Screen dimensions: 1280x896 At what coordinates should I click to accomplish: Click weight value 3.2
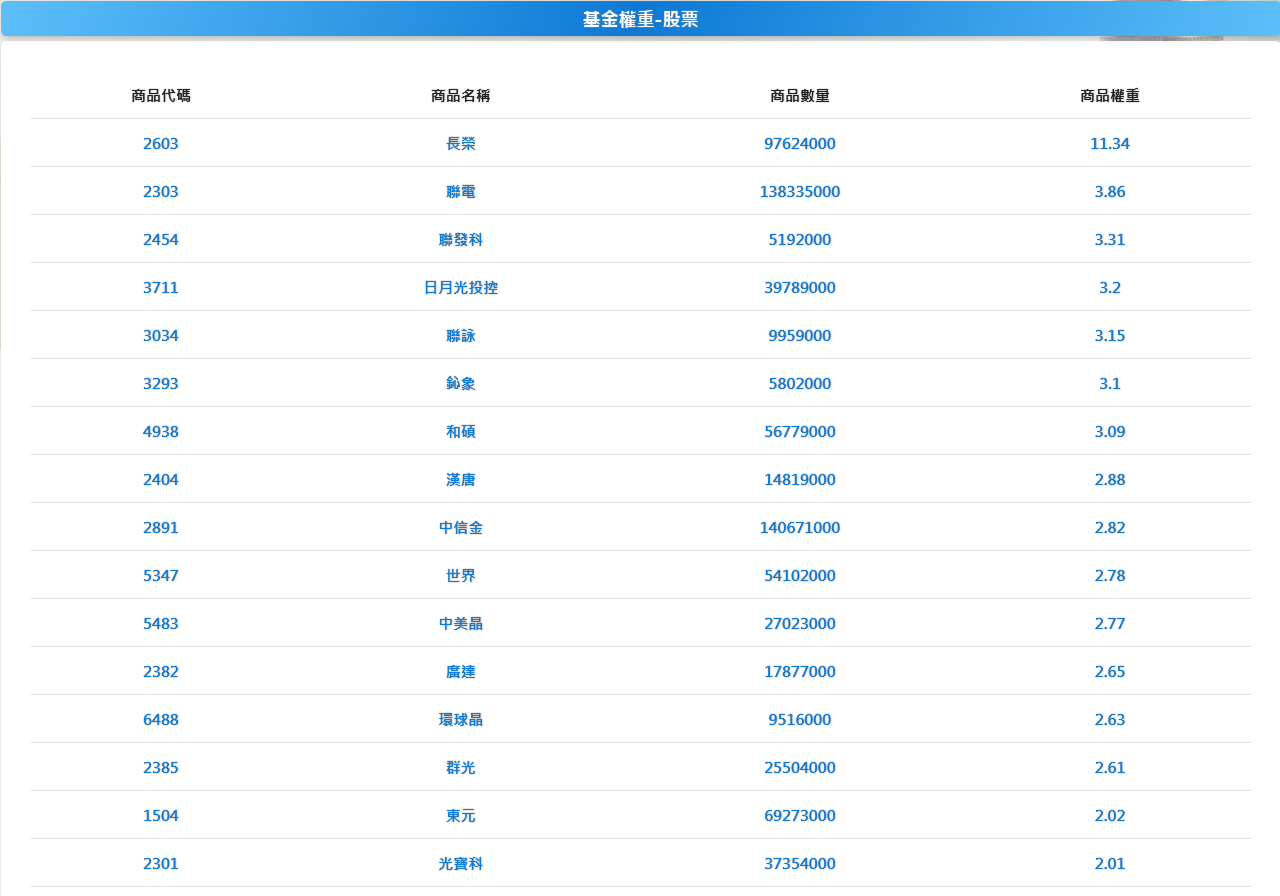[1110, 288]
